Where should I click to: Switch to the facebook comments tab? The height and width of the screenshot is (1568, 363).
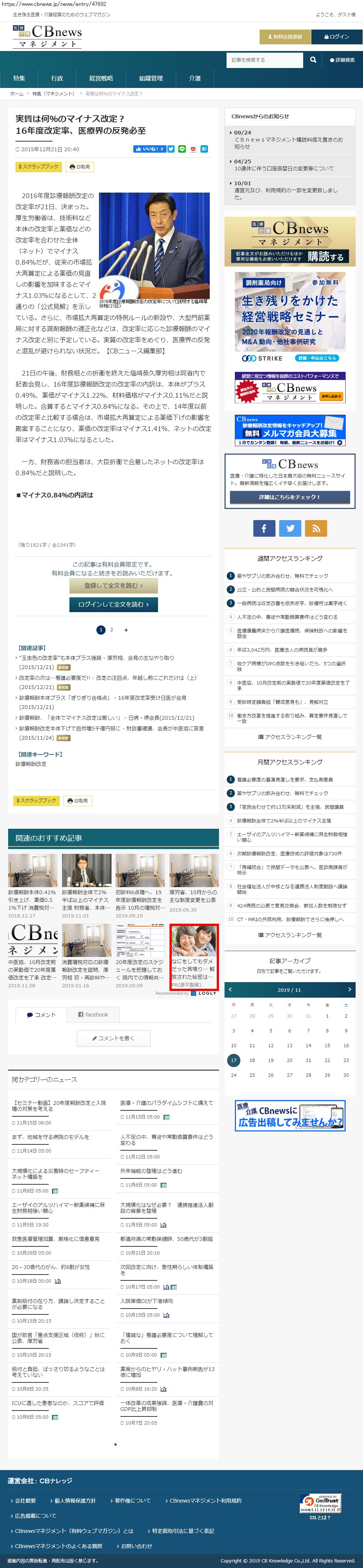coord(93,1015)
